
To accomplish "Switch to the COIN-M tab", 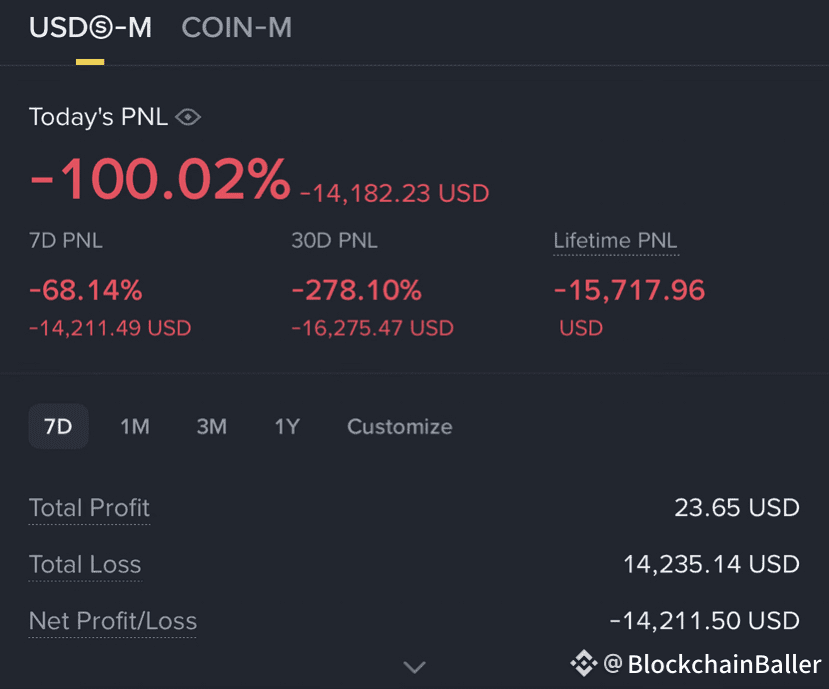I will [x=236, y=28].
